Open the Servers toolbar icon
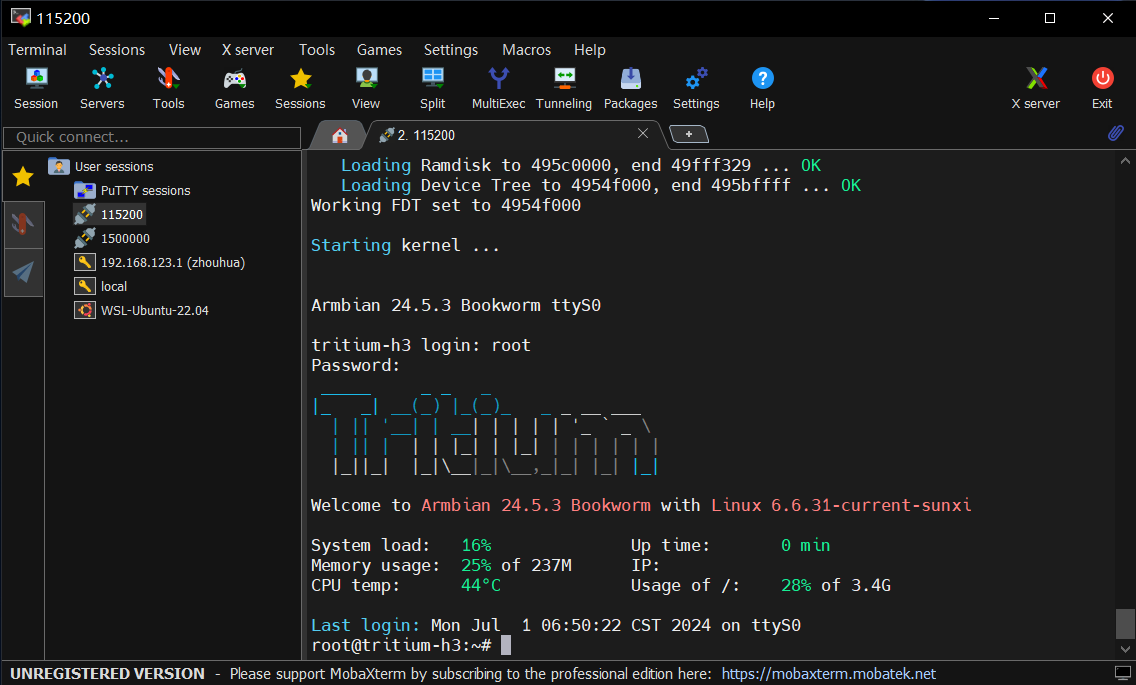The width and height of the screenshot is (1136, 685). (102, 88)
